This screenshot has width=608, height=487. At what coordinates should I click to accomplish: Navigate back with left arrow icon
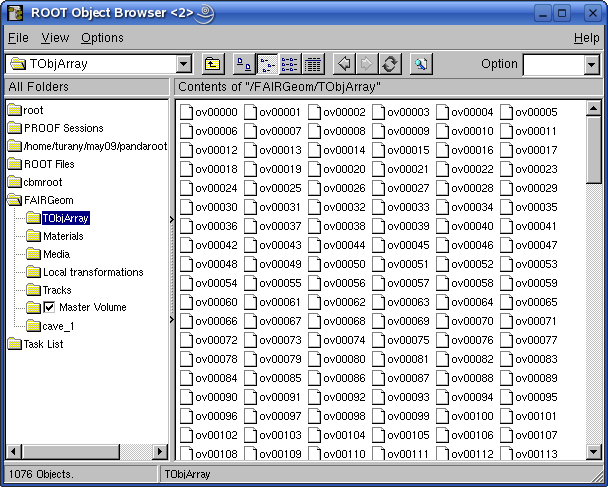point(344,64)
